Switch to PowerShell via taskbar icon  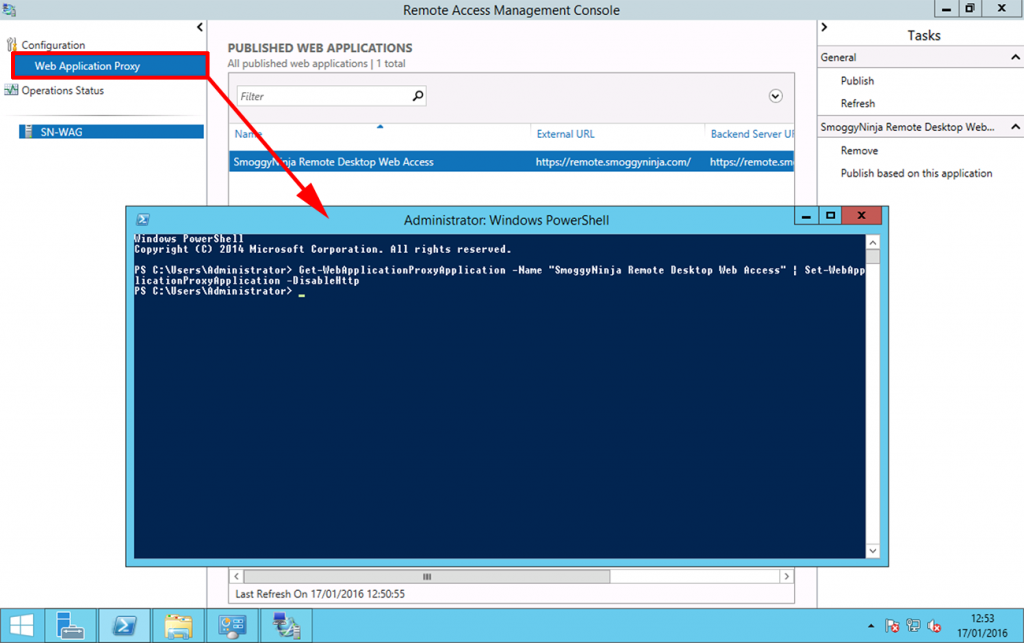(124, 627)
